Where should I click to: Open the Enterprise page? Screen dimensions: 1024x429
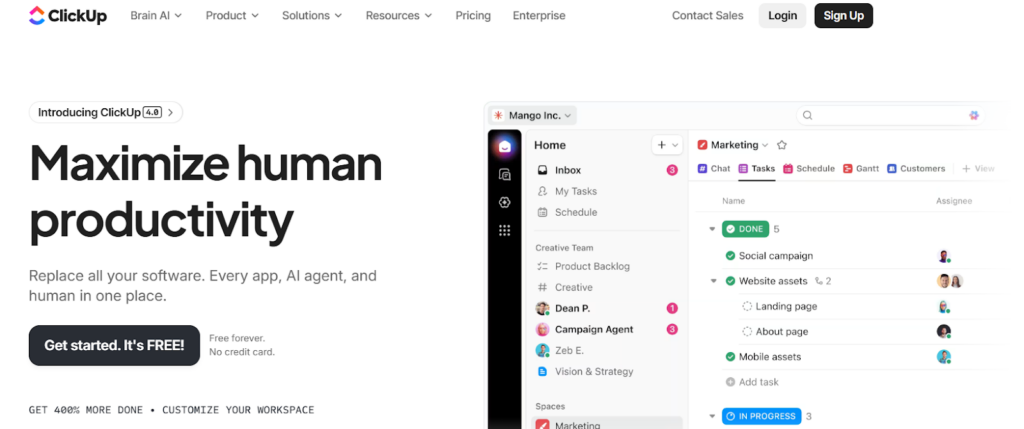(x=539, y=16)
